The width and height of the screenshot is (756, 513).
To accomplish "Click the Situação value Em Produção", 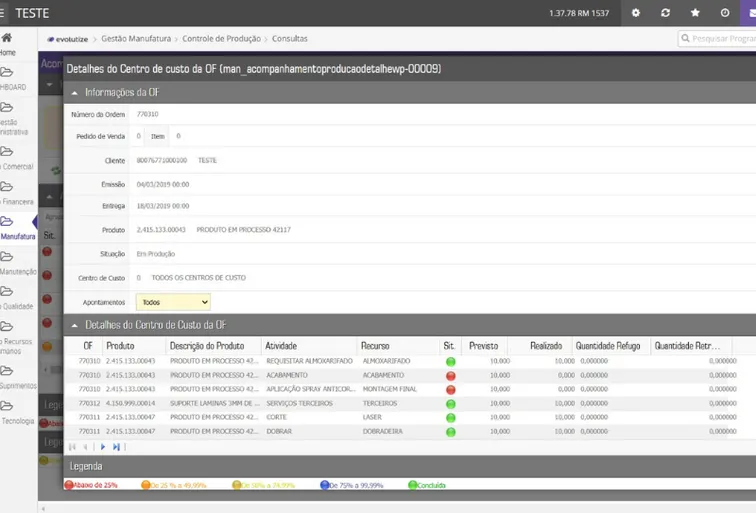I will click(x=155, y=254).
